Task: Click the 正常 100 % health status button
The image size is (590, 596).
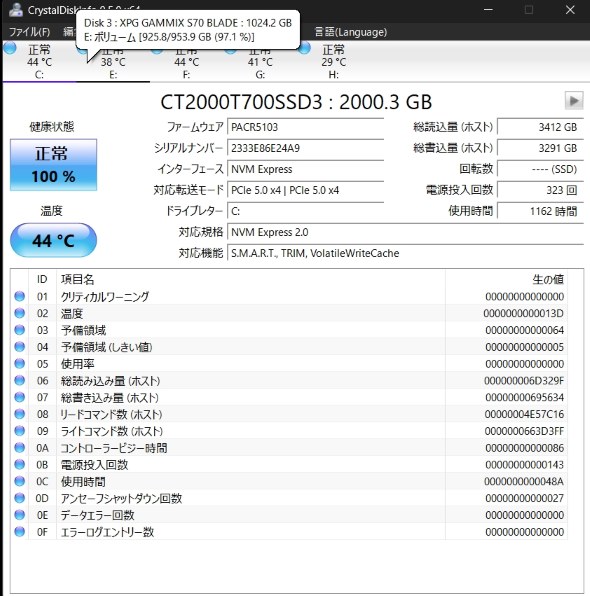Action: (x=53, y=165)
